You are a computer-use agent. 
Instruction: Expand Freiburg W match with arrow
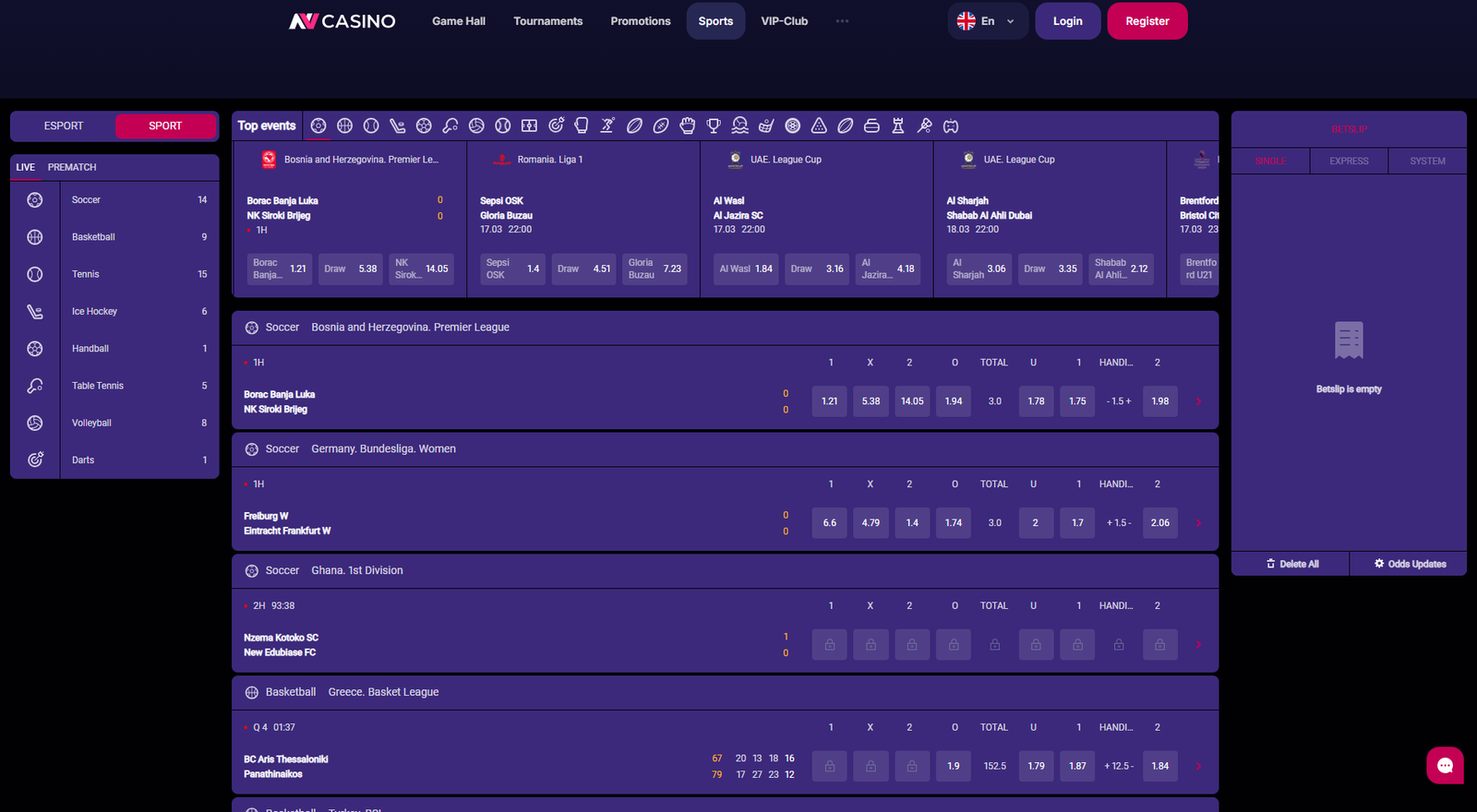pos(1198,523)
